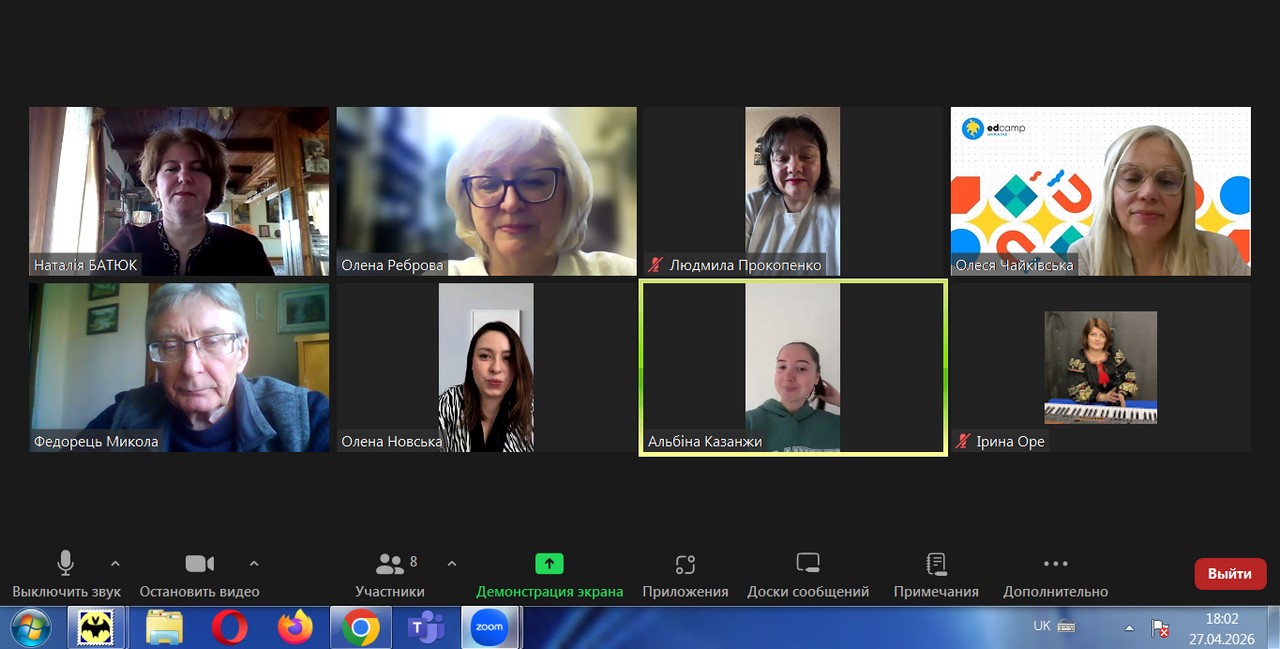
Task: Open Opera browser from taskbar
Action: [229, 628]
